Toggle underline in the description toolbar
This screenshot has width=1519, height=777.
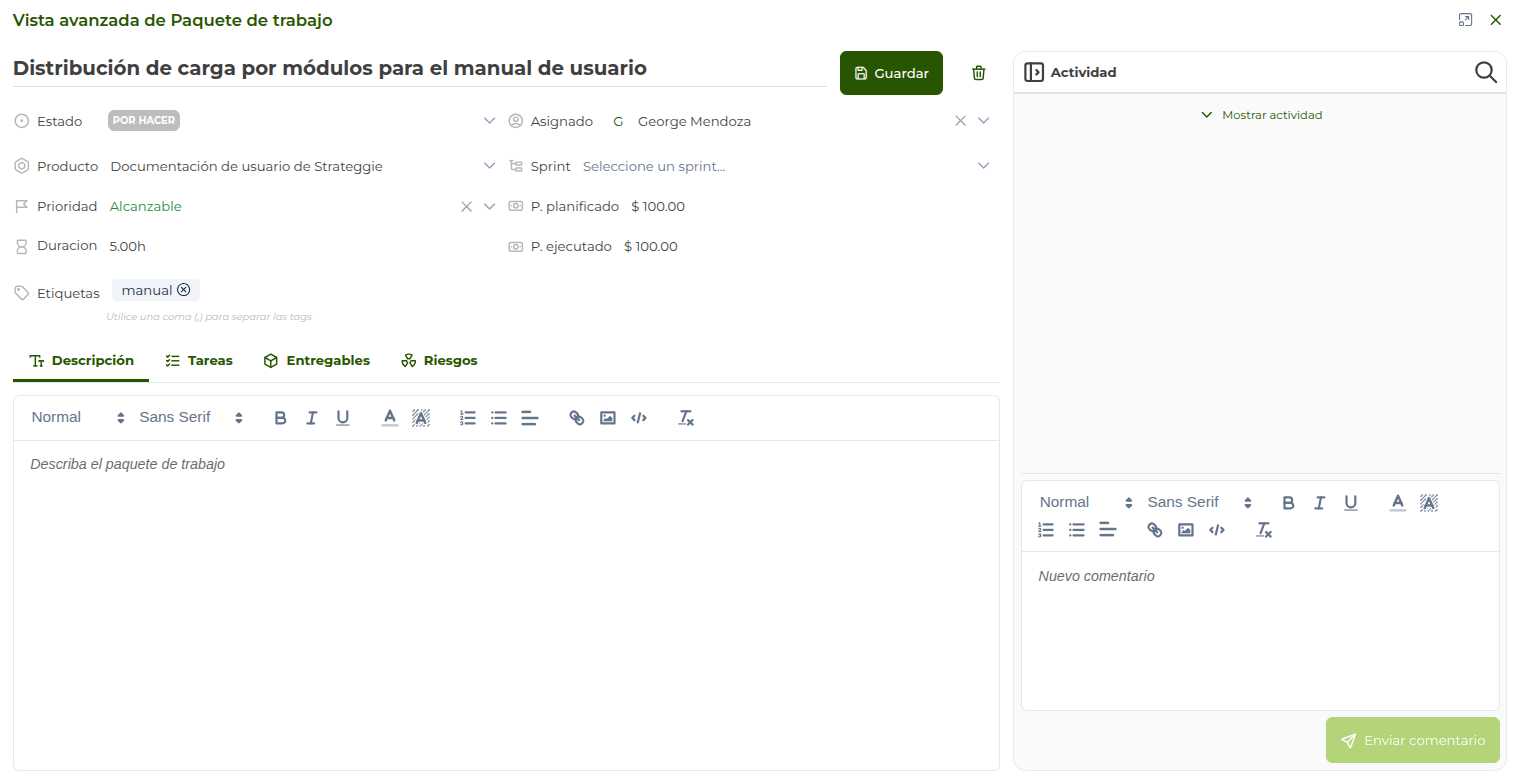pos(342,418)
